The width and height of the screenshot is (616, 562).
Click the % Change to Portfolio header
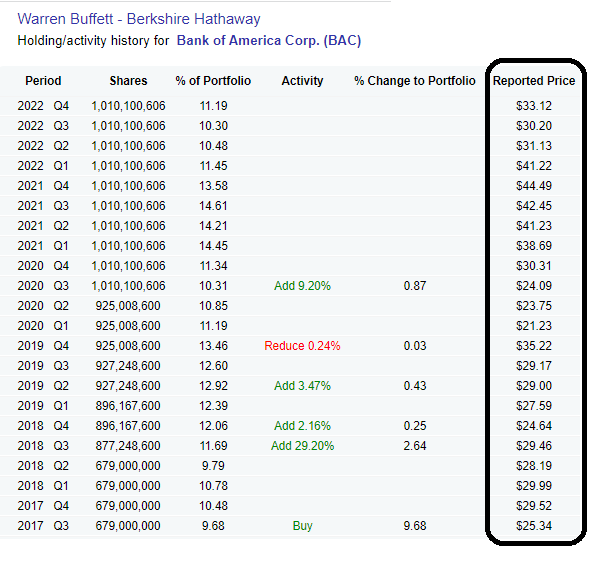pos(414,81)
